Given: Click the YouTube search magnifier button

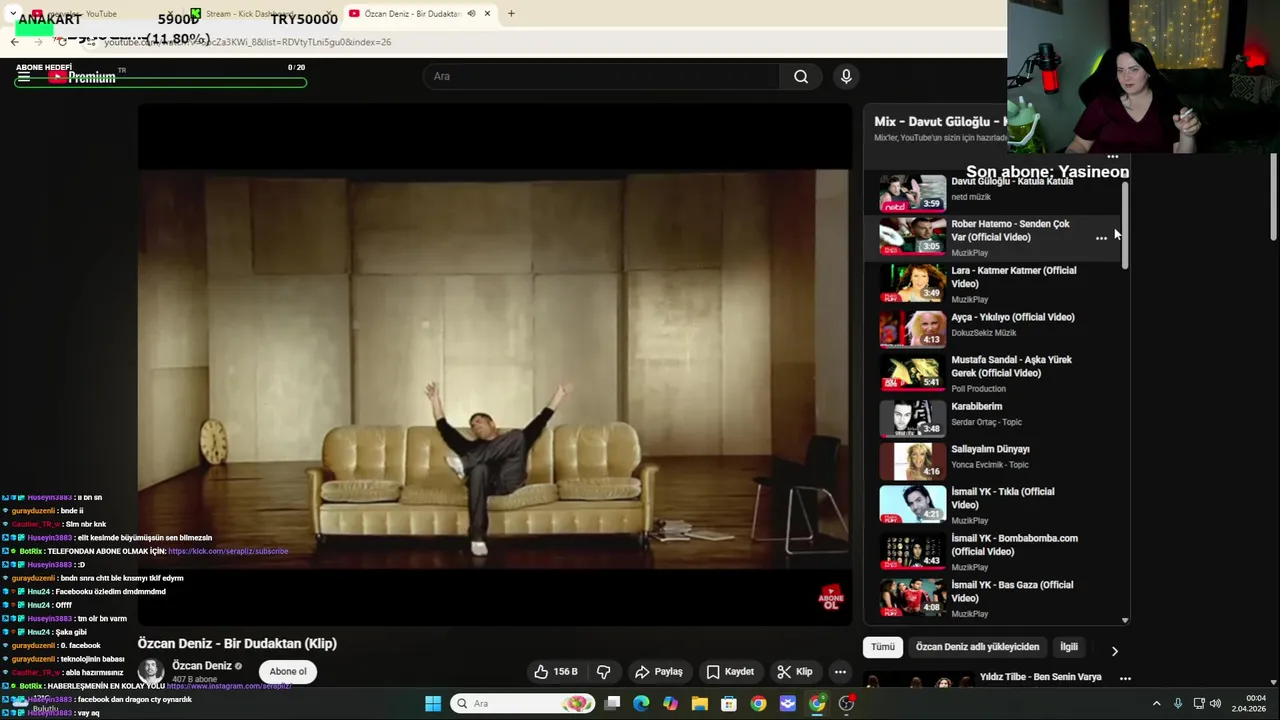Looking at the screenshot, I should pyautogui.click(x=801, y=77).
